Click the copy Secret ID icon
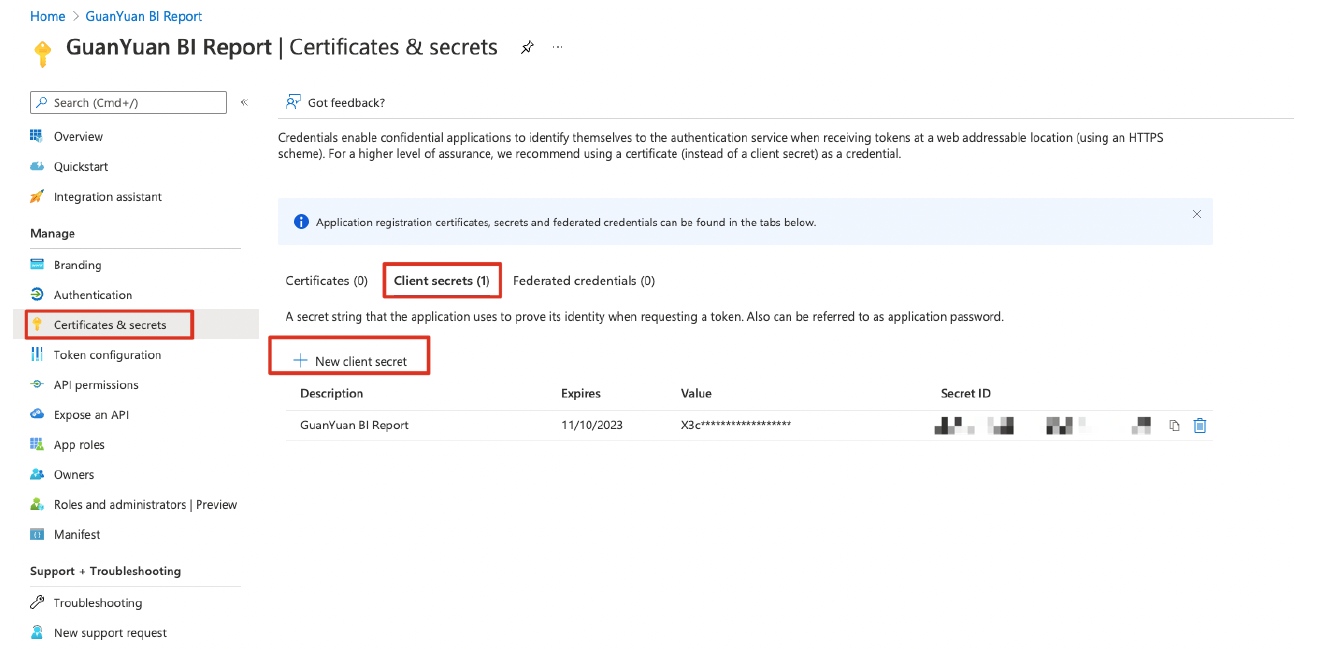Viewport: 1342px width, 649px height. coord(1174,426)
